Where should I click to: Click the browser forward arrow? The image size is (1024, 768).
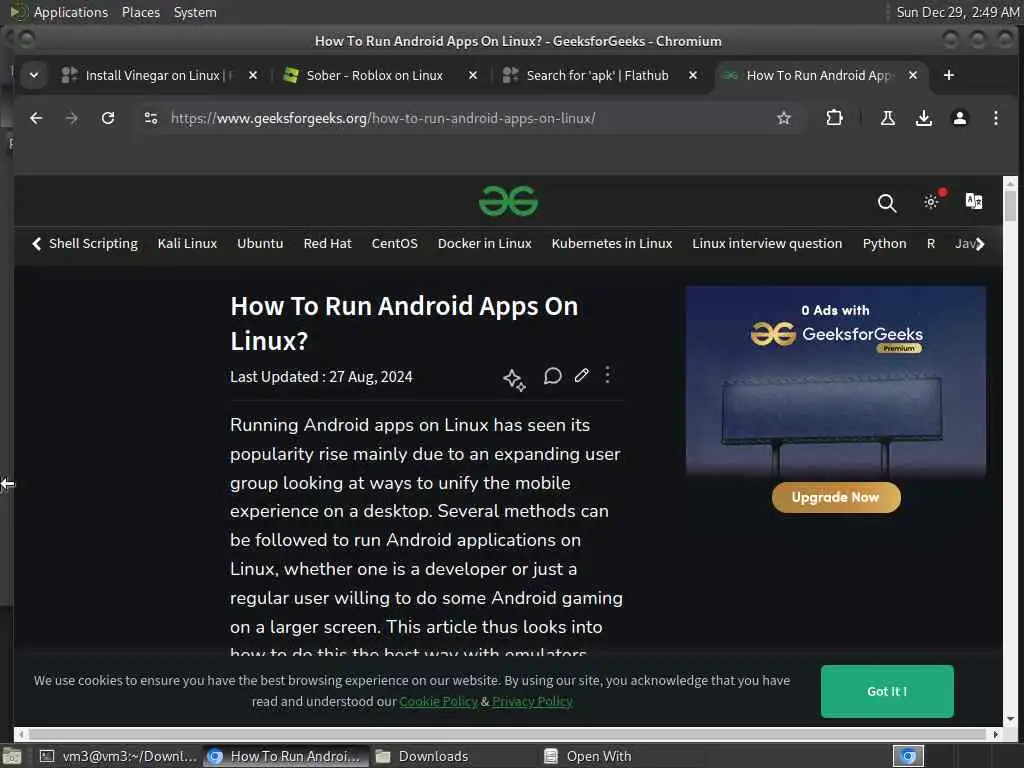coord(72,118)
